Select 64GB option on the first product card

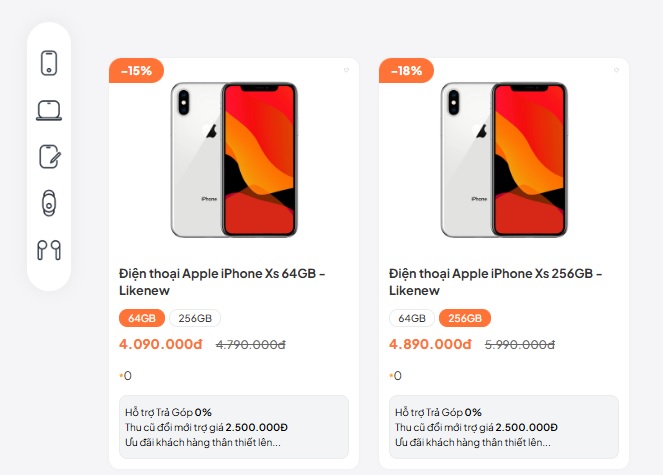coord(141,318)
